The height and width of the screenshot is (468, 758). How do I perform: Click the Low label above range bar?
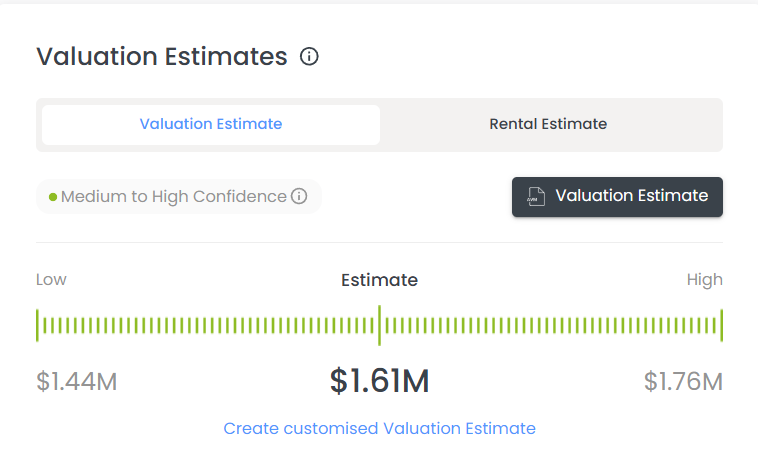point(51,280)
